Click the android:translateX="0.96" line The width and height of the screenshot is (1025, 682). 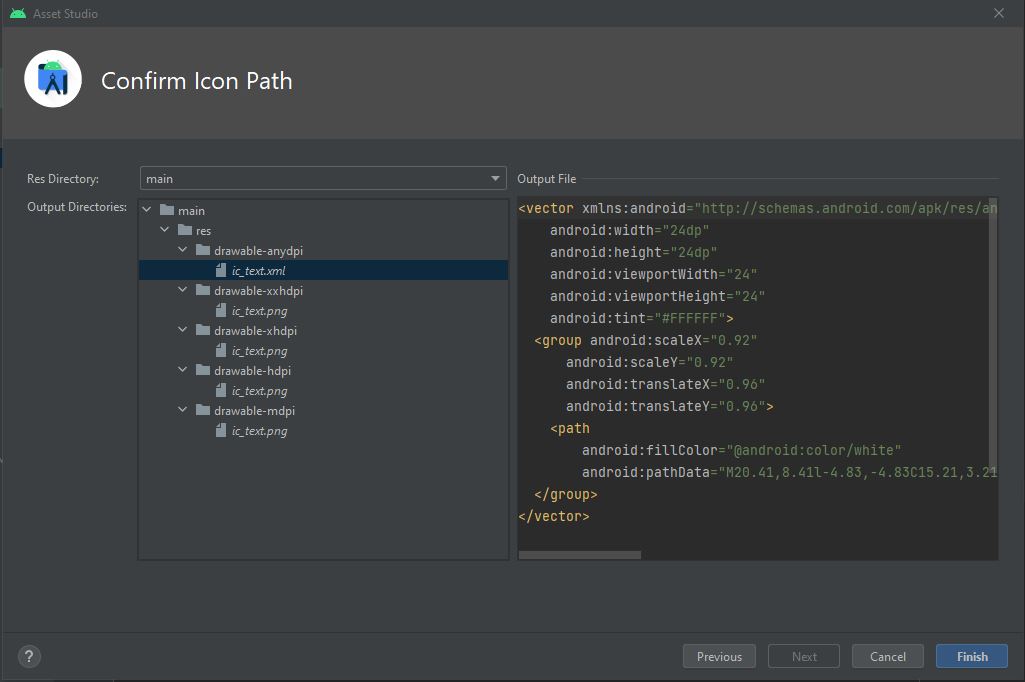click(x=665, y=384)
